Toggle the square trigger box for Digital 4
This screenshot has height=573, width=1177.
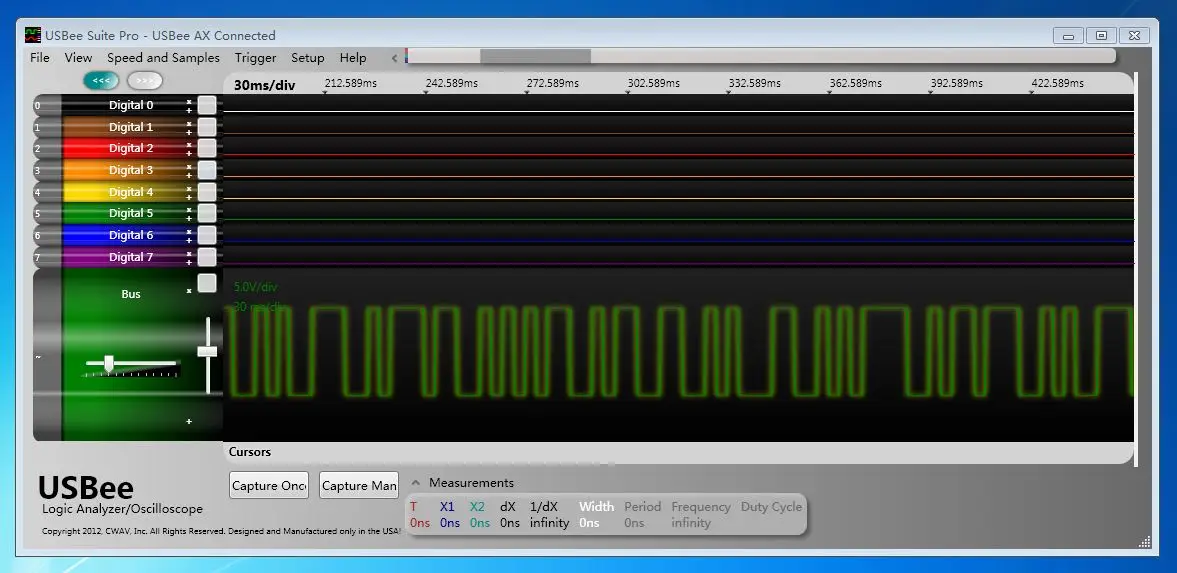coord(207,192)
